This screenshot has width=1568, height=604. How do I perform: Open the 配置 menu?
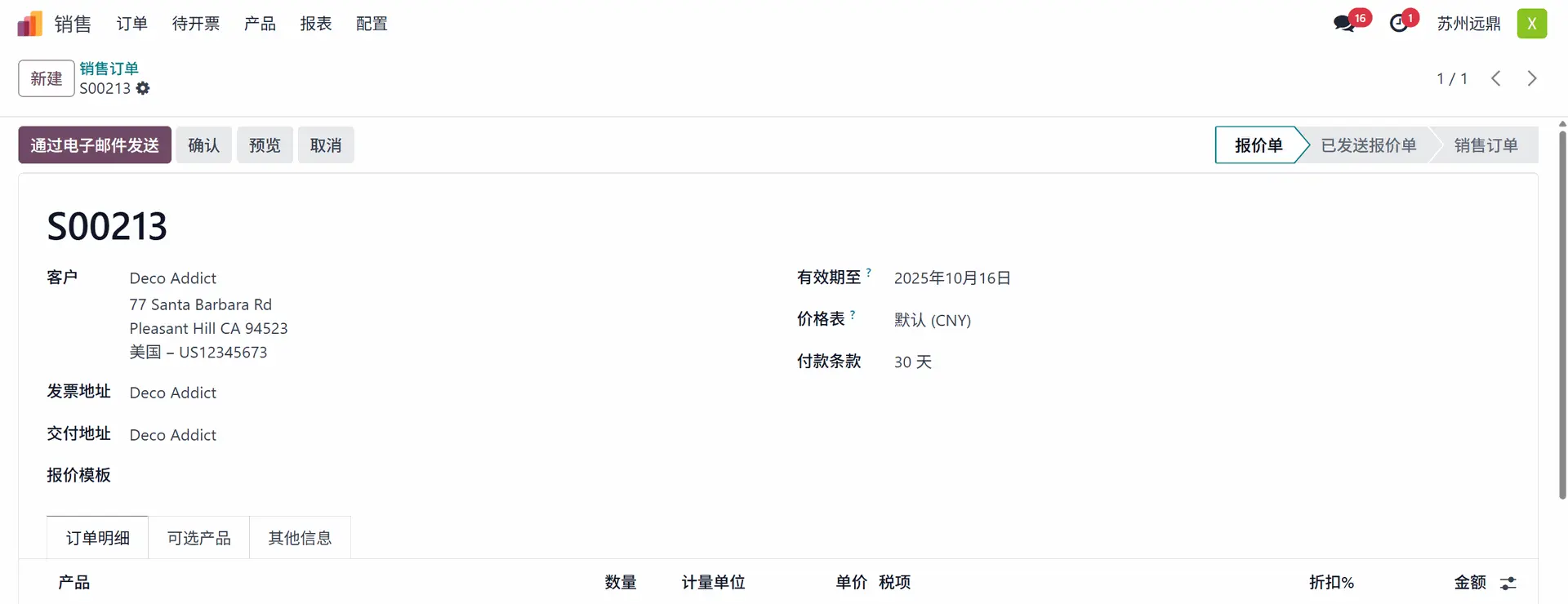click(372, 24)
